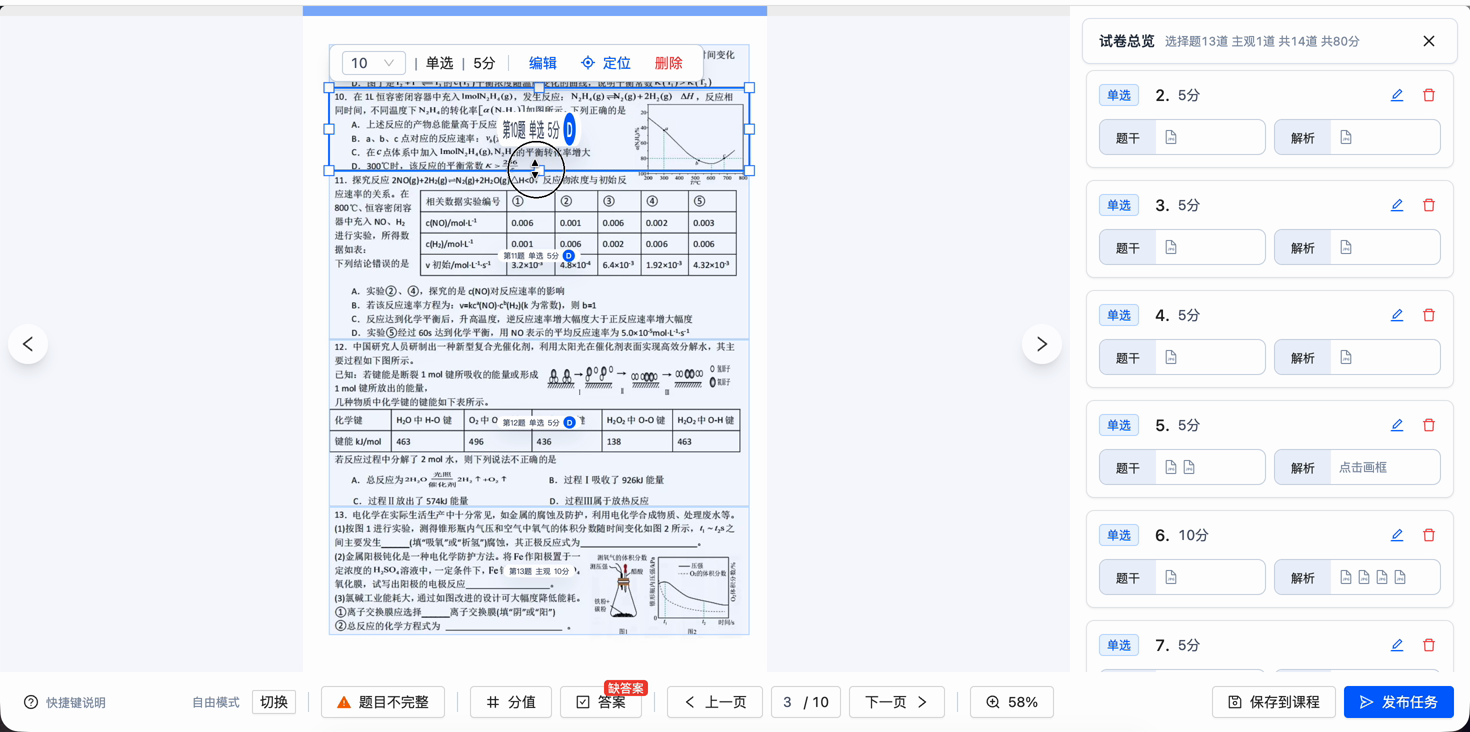The width and height of the screenshot is (1470, 732).
Task: Select the 解析 label of question 6
Action: [x=1302, y=577]
